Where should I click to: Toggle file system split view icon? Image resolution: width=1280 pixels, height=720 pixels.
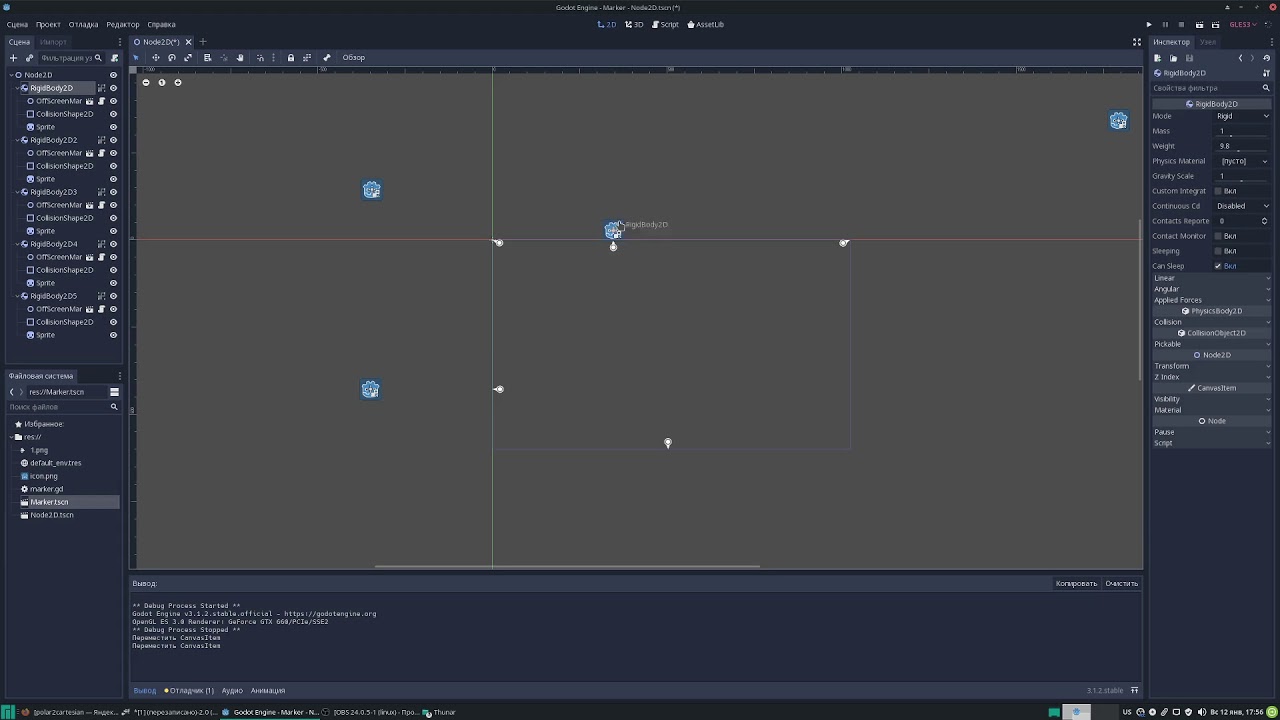[114, 392]
